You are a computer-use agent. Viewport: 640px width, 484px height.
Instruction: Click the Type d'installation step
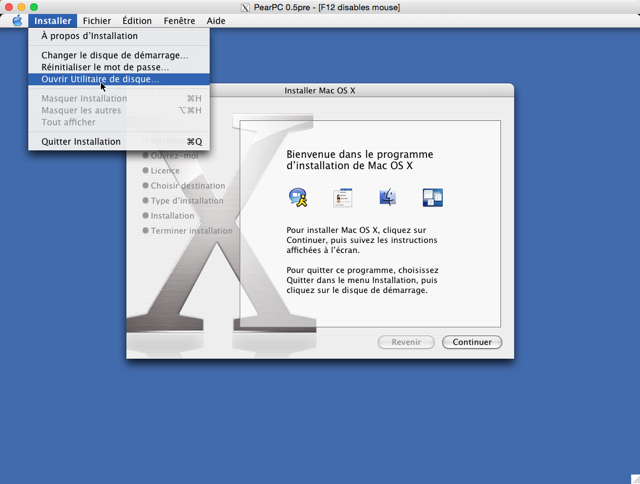coord(183,201)
